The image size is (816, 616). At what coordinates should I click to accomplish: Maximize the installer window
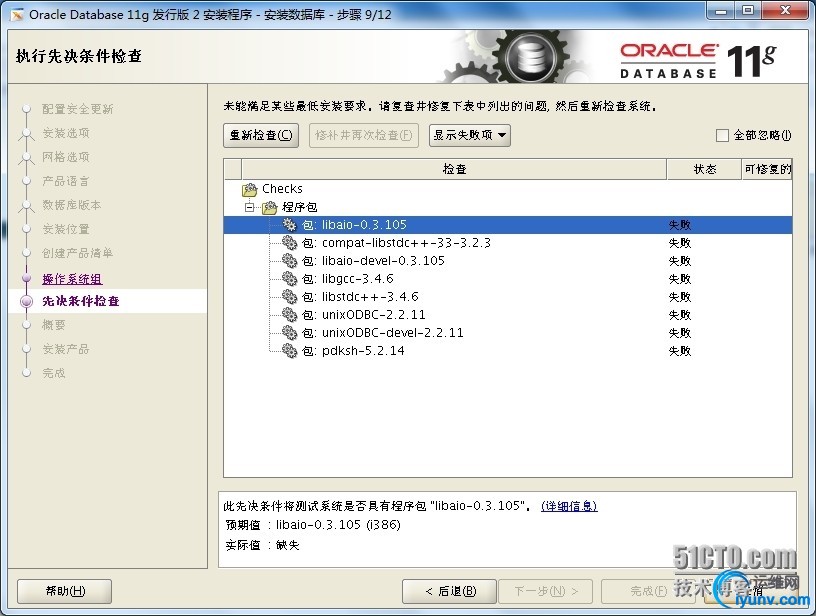tap(748, 11)
